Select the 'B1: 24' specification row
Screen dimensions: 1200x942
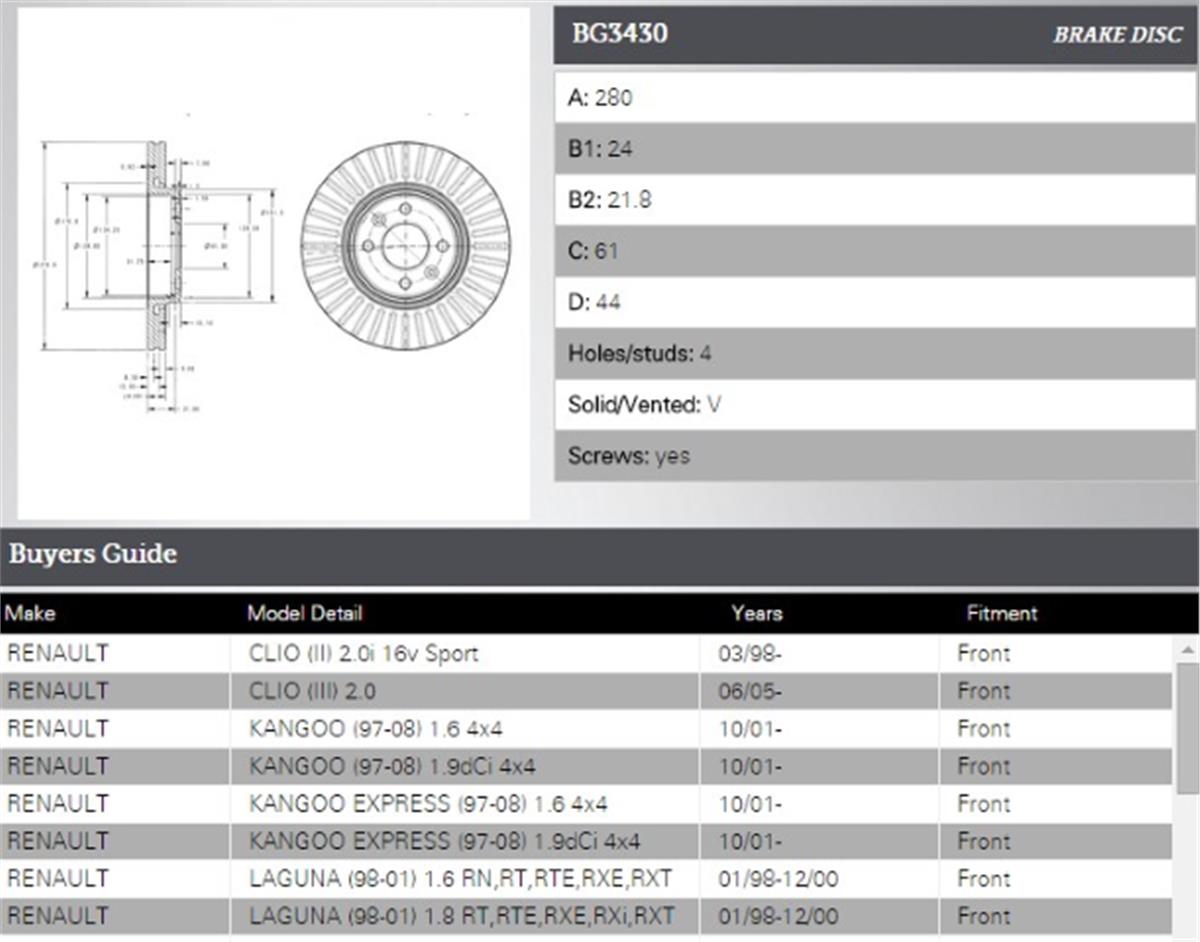click(875, 149)
